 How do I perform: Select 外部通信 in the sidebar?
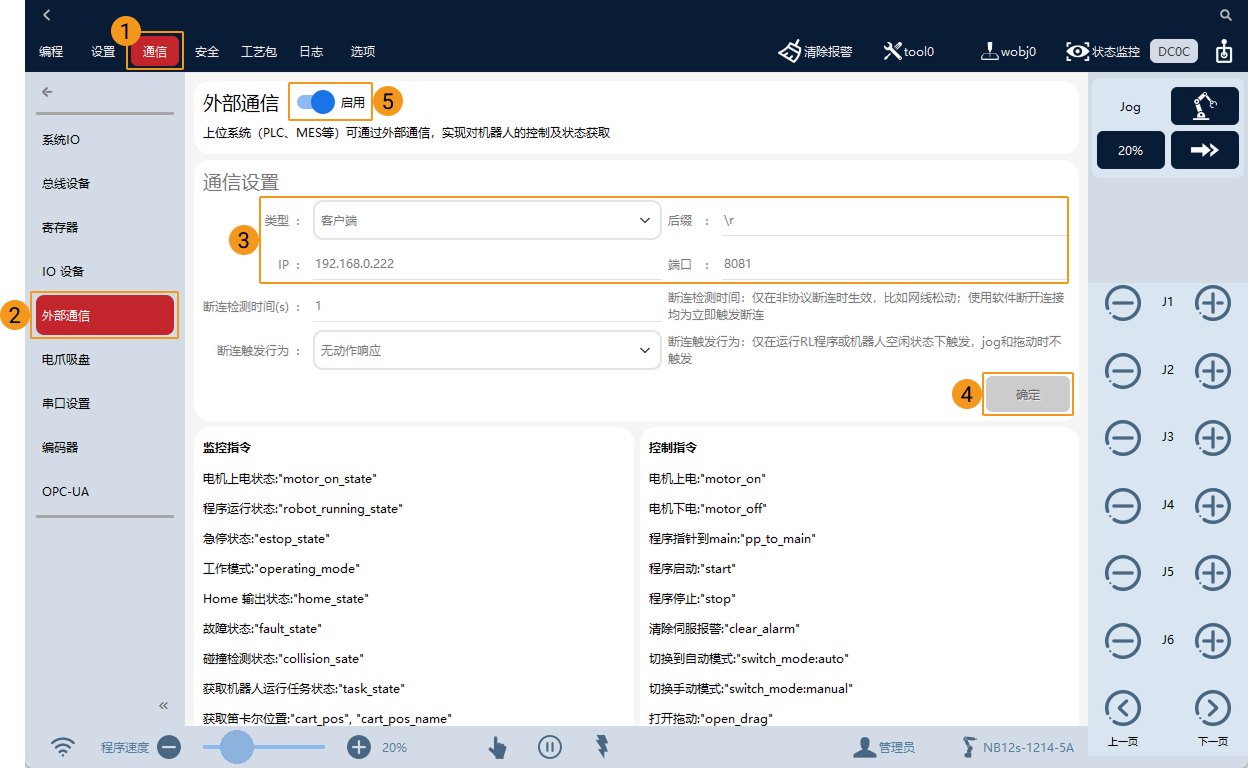point(105,315)
